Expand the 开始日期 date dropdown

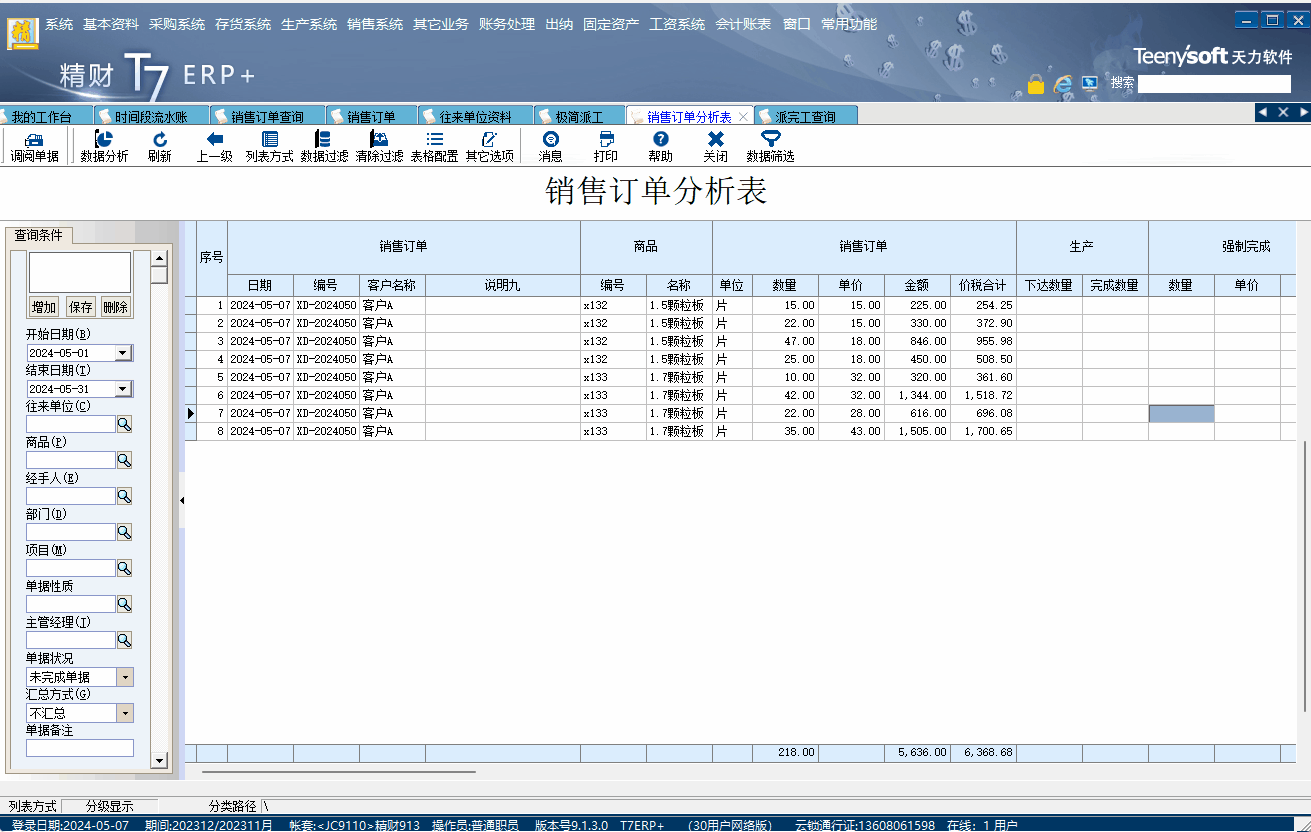point(123,353)
